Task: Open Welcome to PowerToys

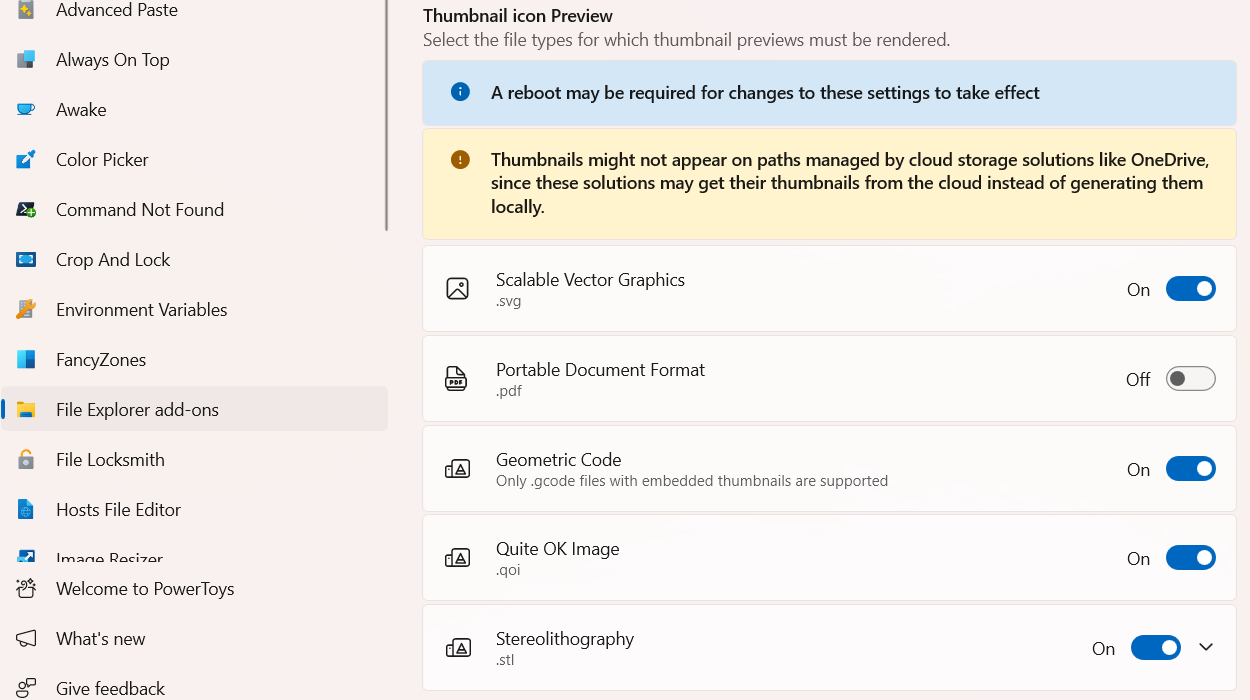Action: pos(145,589)
